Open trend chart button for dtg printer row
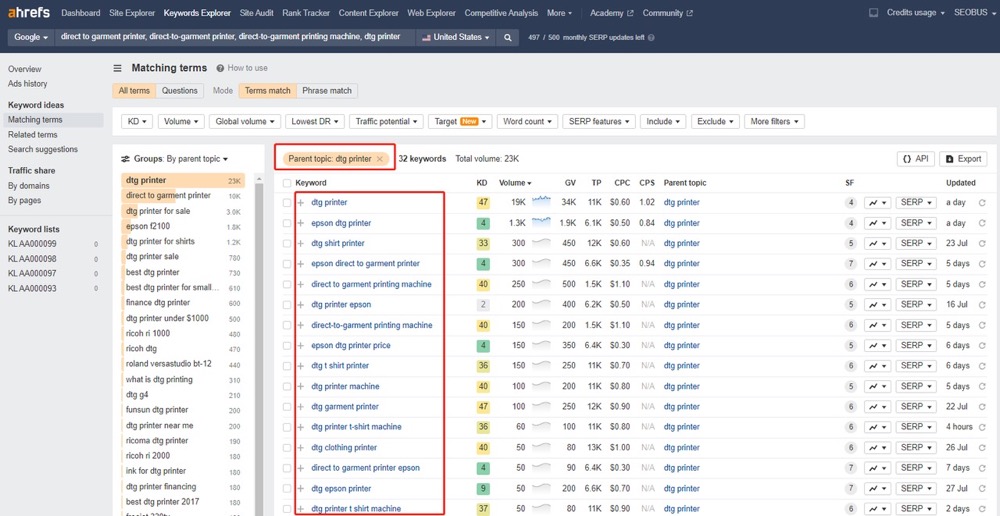1000x516 pixels. pos(878,203)
